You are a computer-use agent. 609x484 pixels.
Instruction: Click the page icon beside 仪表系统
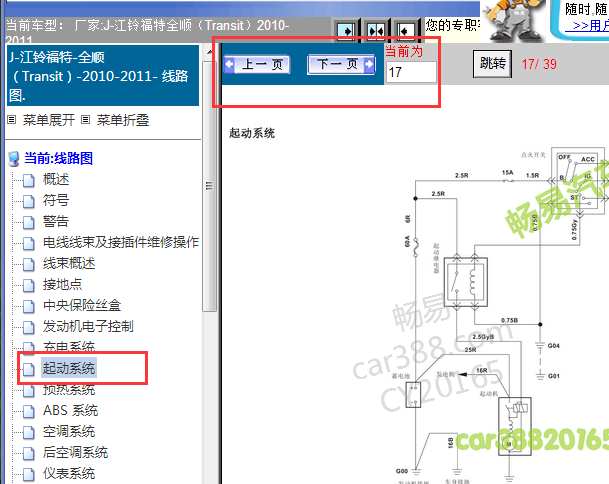[28, 474]
